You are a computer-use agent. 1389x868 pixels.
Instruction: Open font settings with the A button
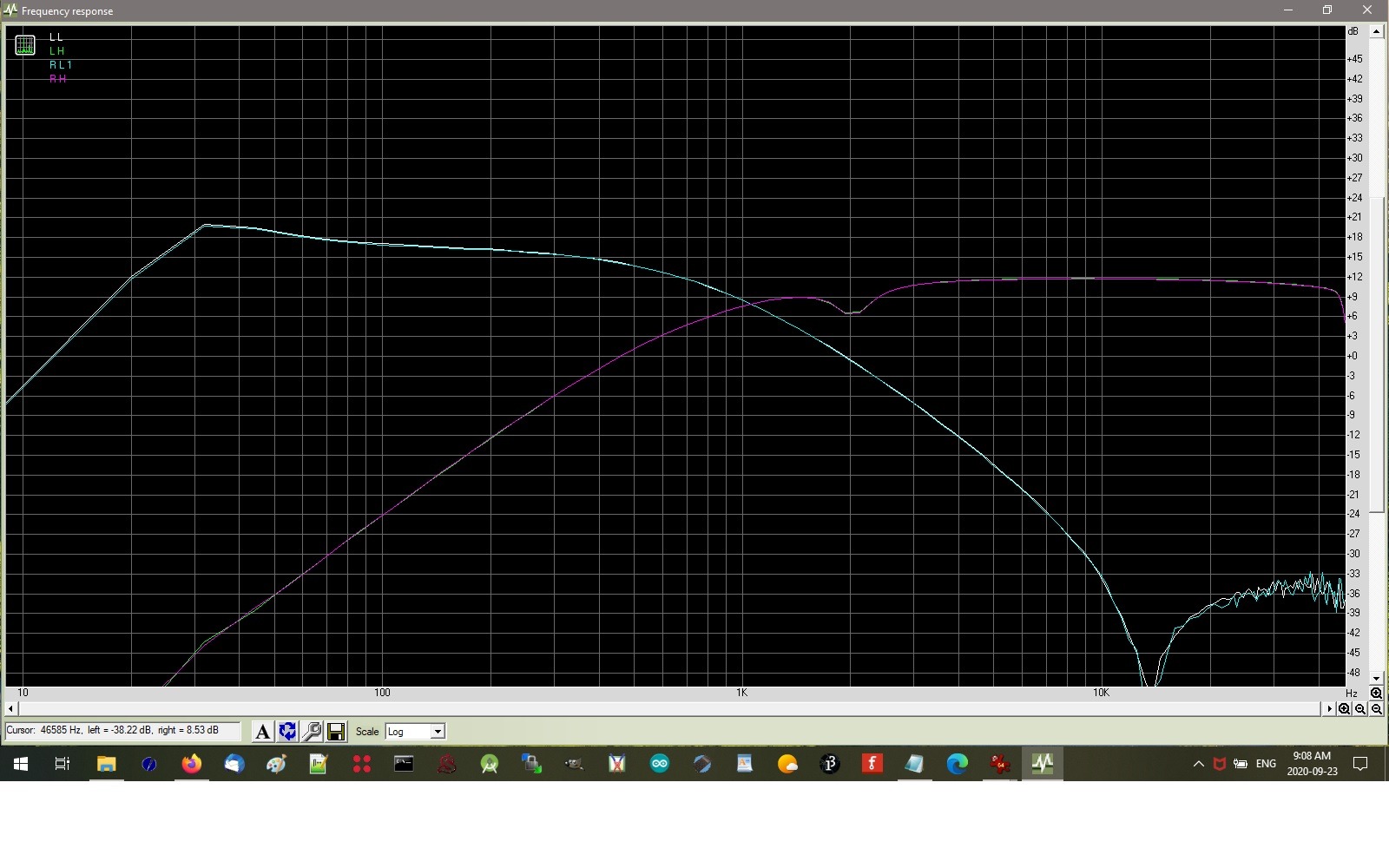pyautogui.click(x=262, y=732)
